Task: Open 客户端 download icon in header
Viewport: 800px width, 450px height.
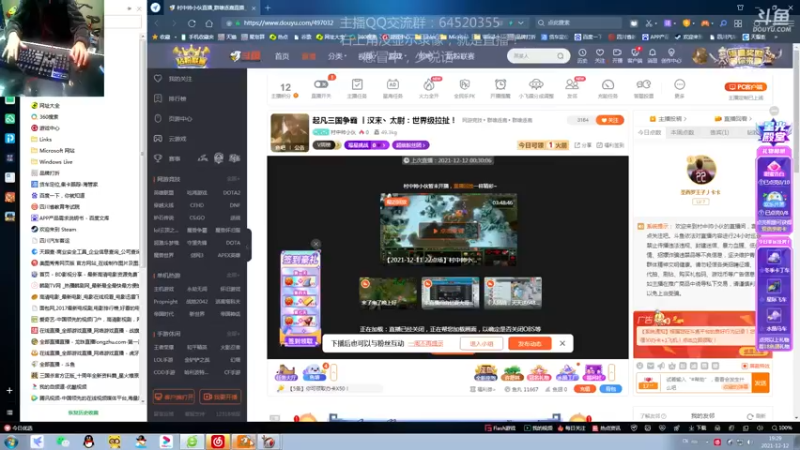Action: [635, 56]
